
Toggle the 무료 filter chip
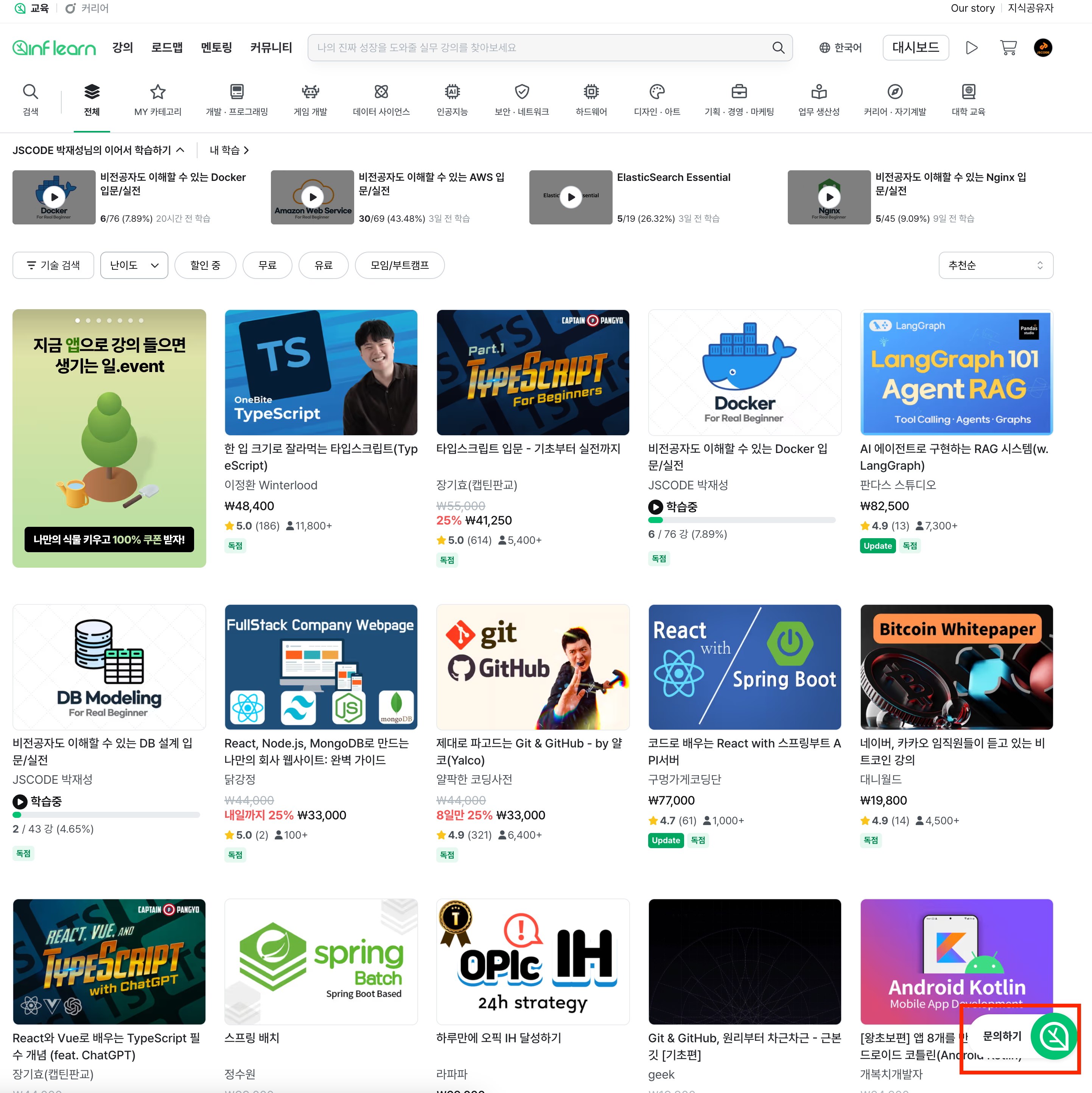(x=268, y=265)
